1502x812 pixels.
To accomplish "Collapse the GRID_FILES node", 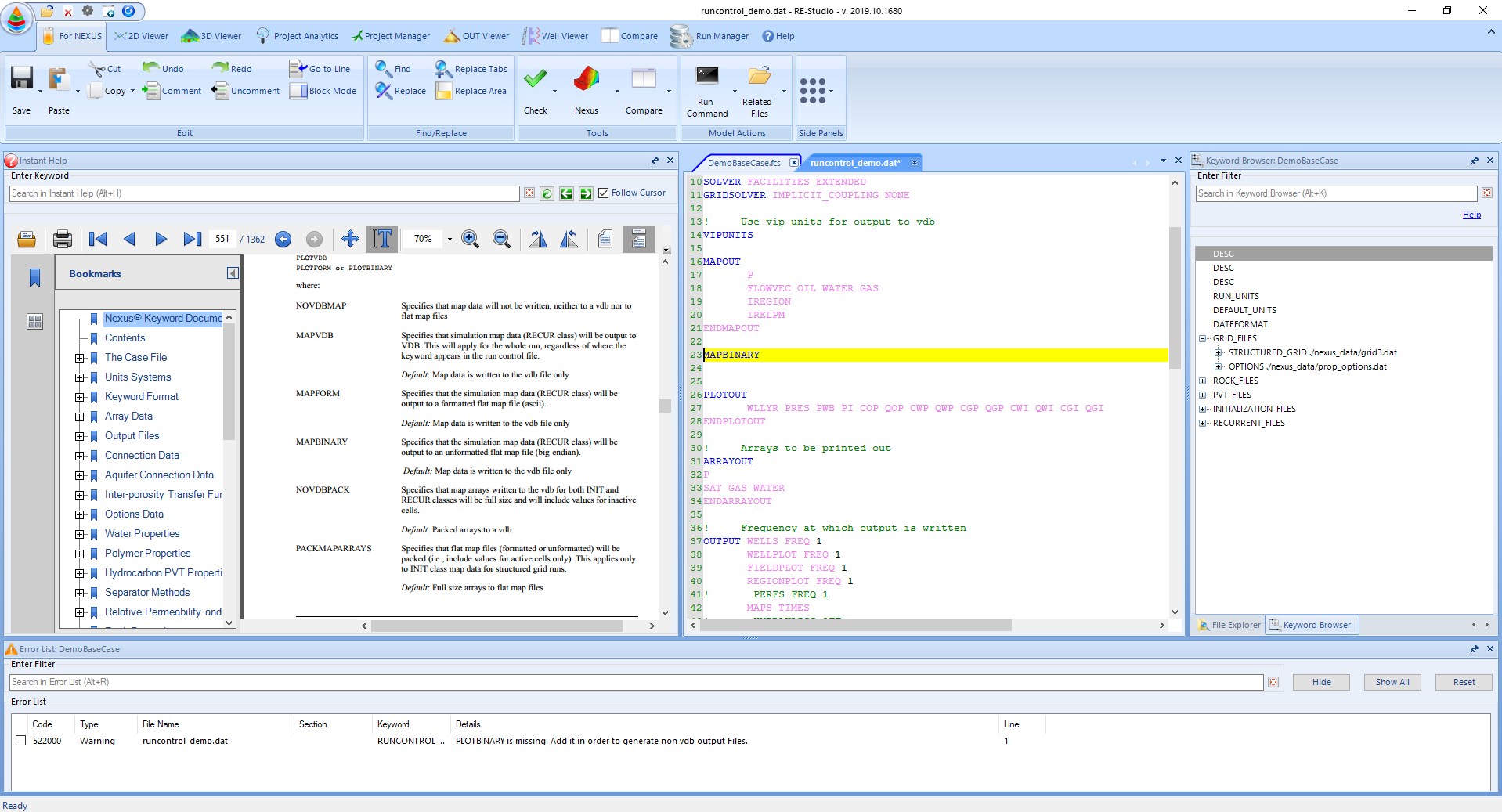I will click(x=1202, y=338).
